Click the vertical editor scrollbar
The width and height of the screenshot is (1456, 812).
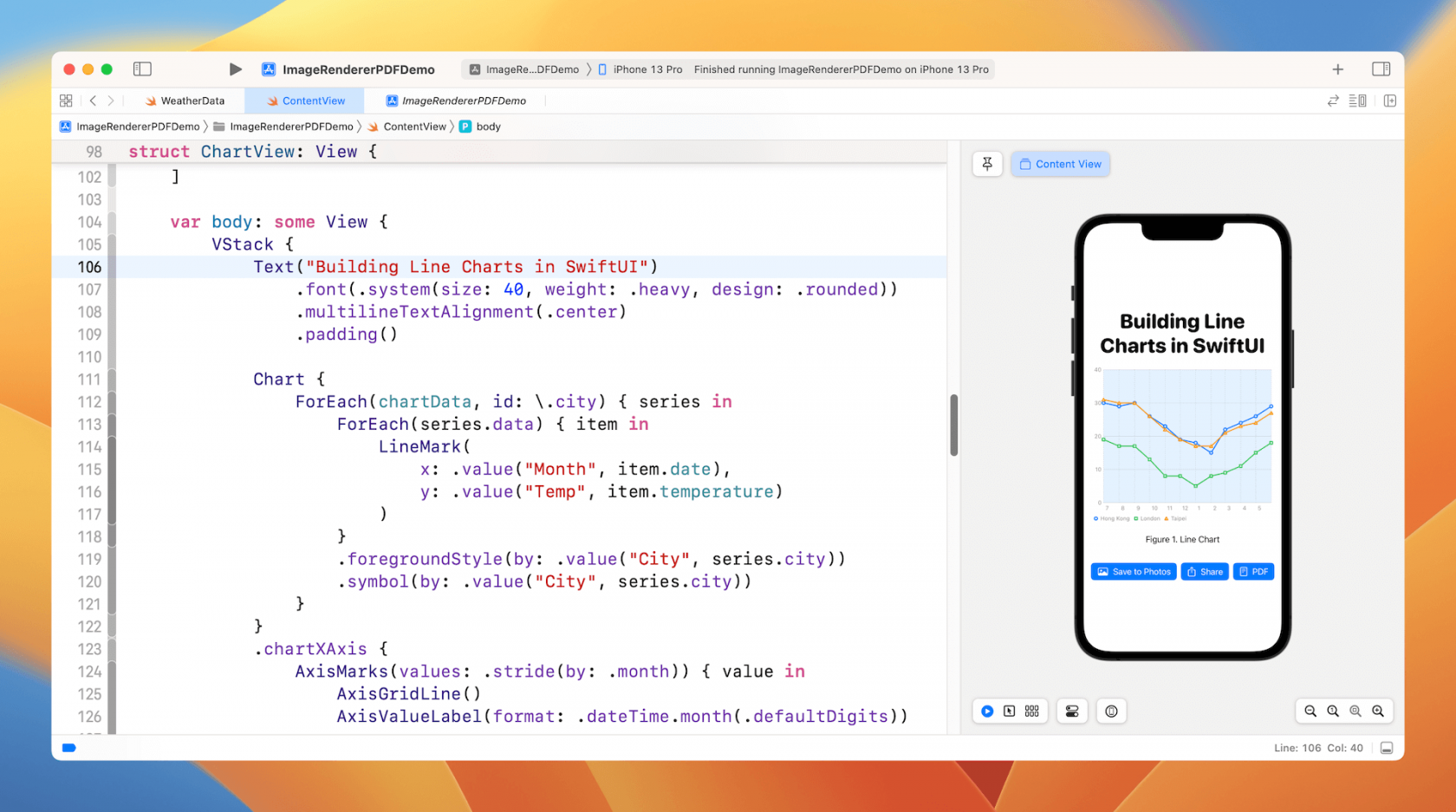954,426
